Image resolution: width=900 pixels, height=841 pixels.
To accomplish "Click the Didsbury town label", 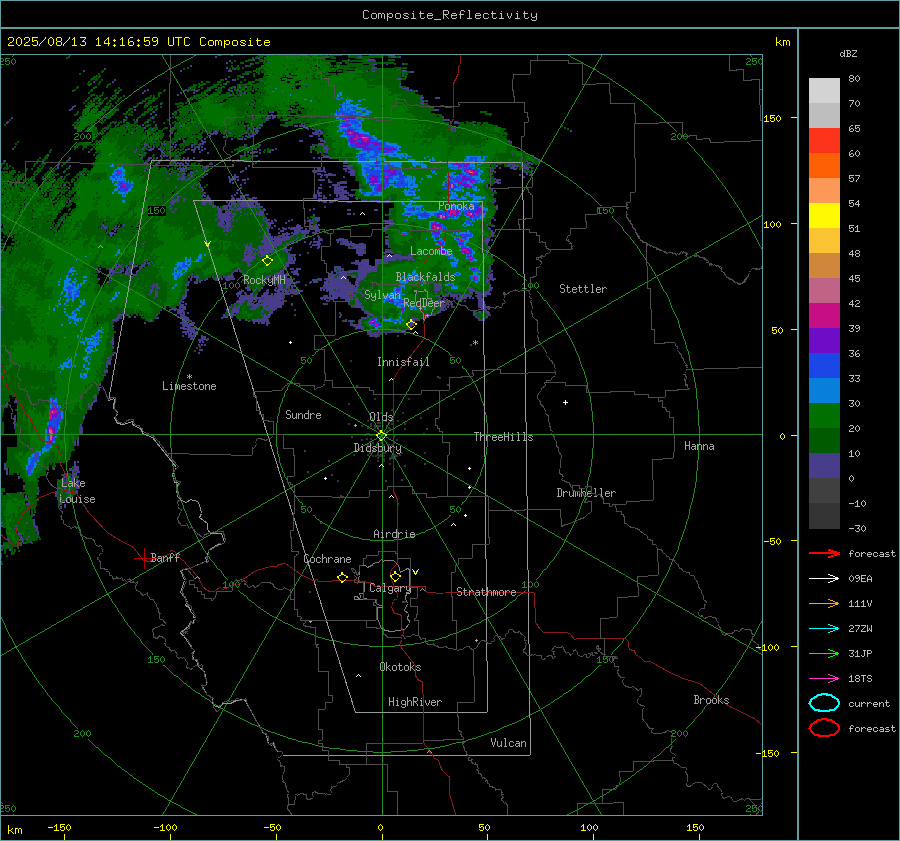I will 377,448.
